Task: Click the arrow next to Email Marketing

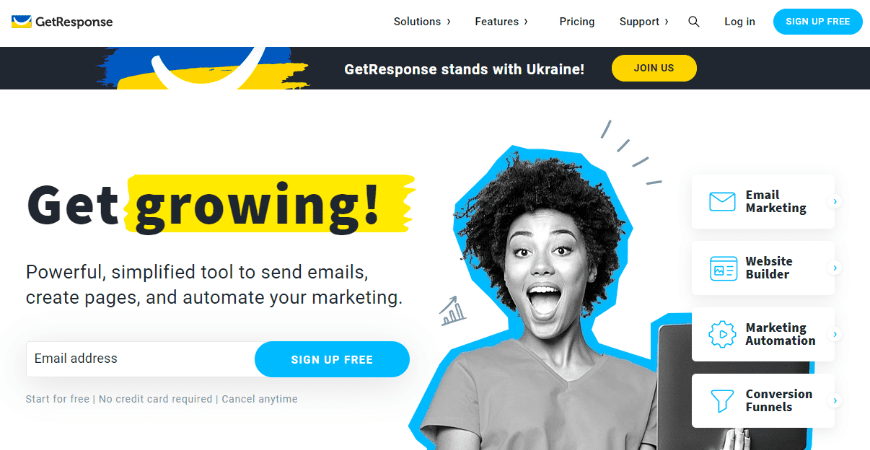Action: click(834, 201)
